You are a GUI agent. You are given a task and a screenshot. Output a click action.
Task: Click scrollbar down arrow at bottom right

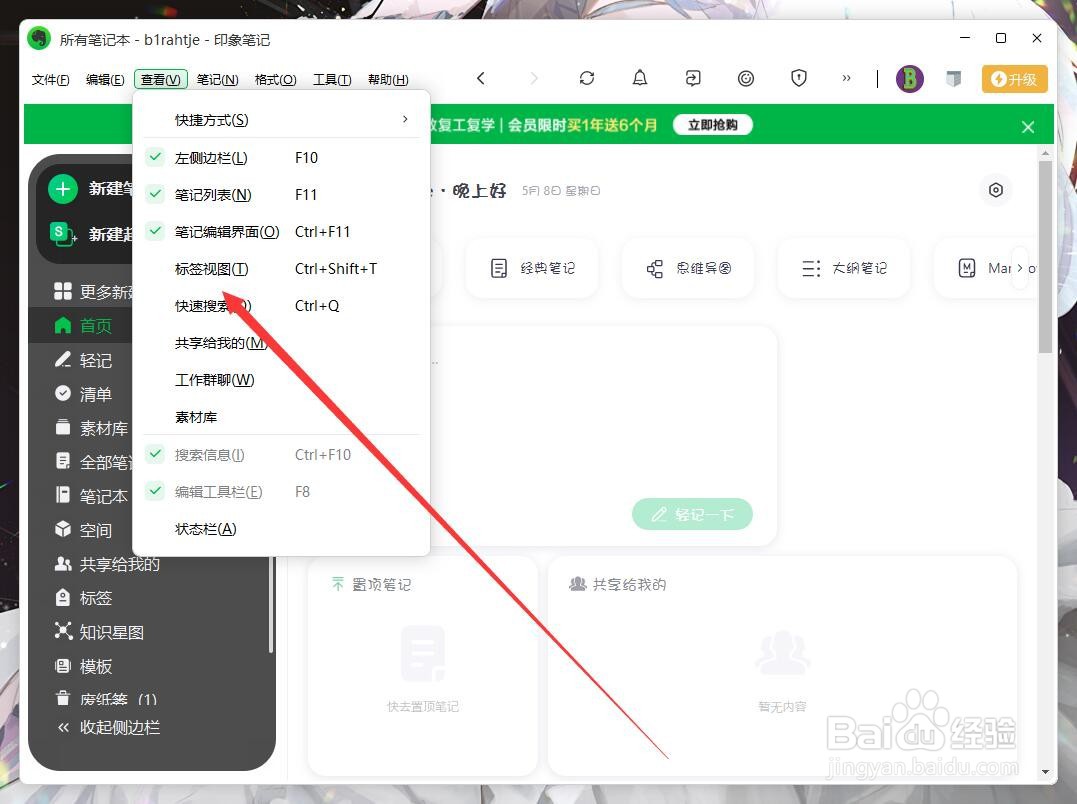(1045, 772)
